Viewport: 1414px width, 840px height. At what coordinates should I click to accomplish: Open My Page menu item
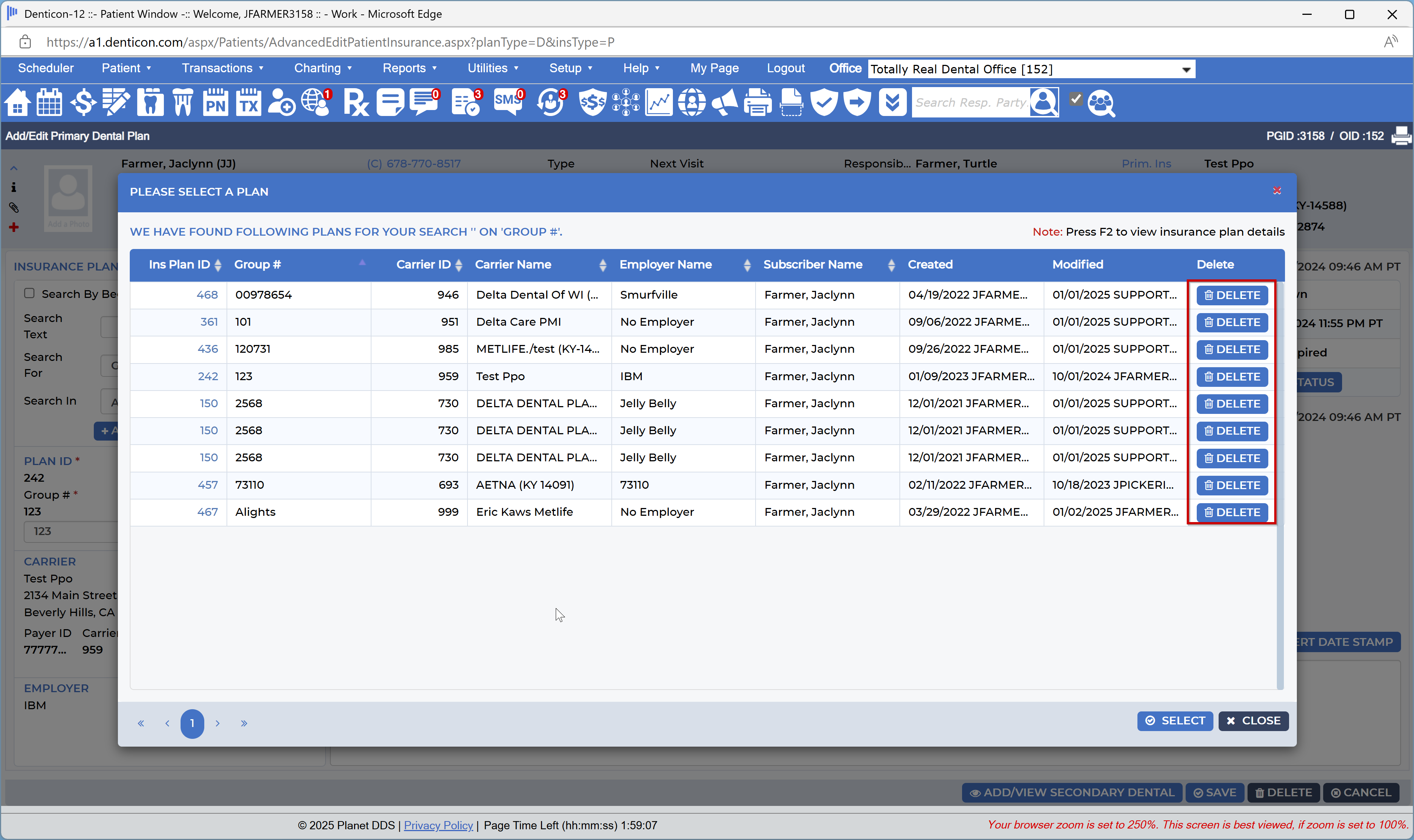[714, 68]
